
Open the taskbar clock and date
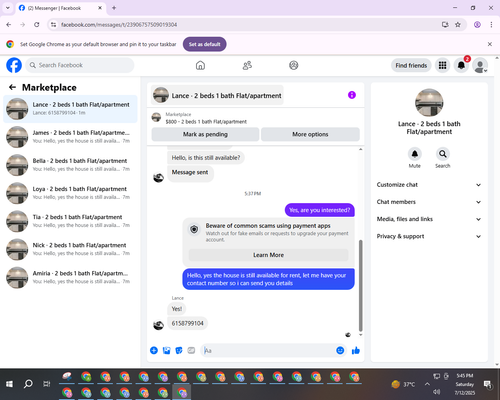pos(465,384)
